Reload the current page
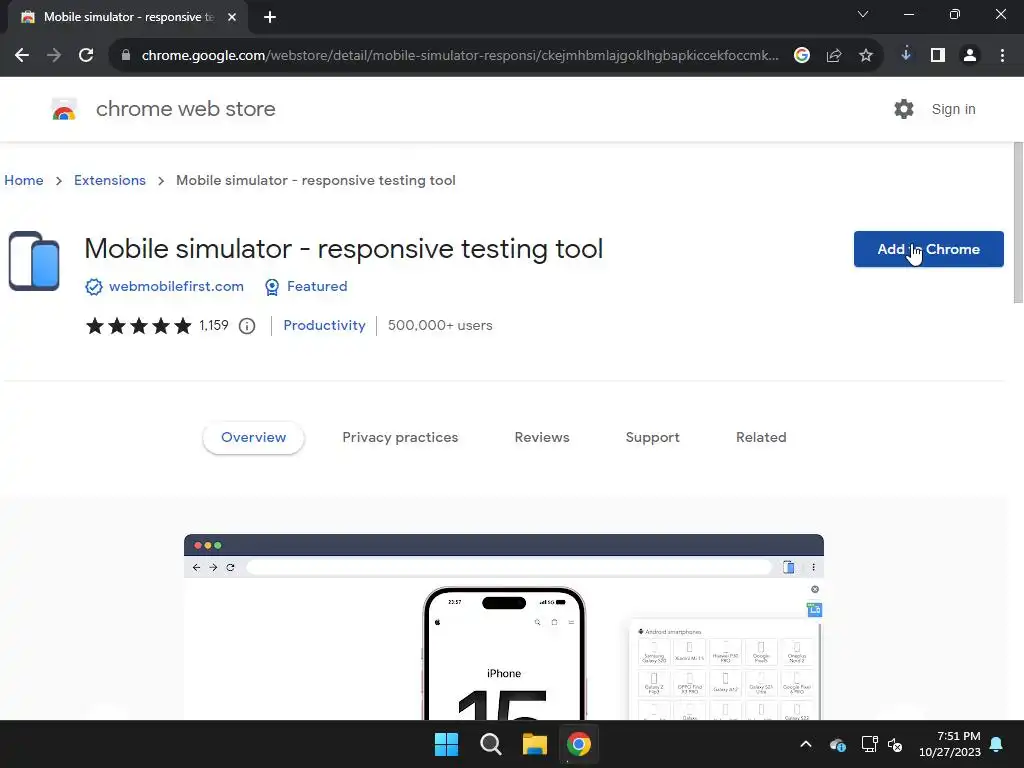The height and width of the screenshot is (768, 1024). (x=86, y=56)
